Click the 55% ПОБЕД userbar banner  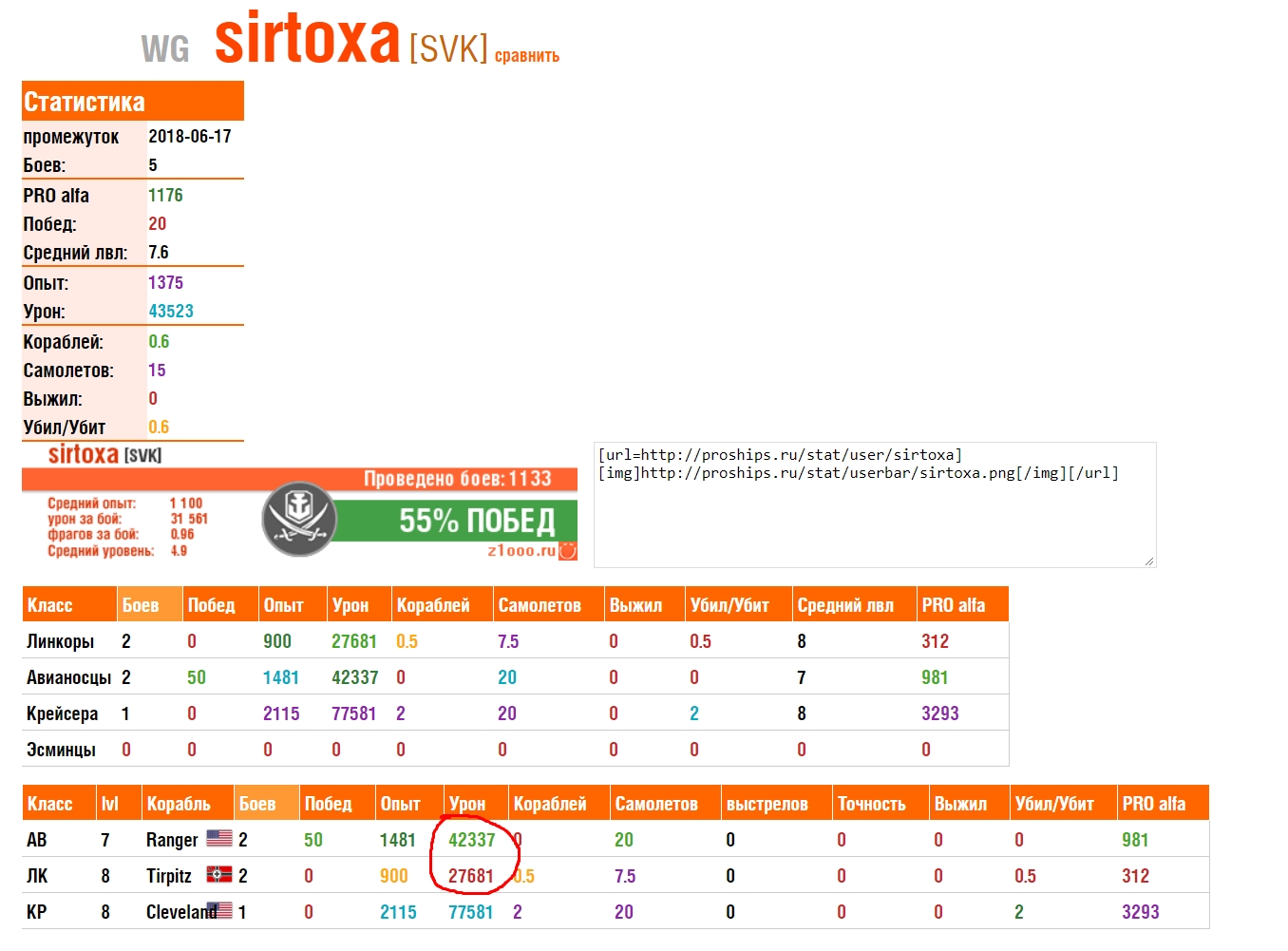(457, 521)
